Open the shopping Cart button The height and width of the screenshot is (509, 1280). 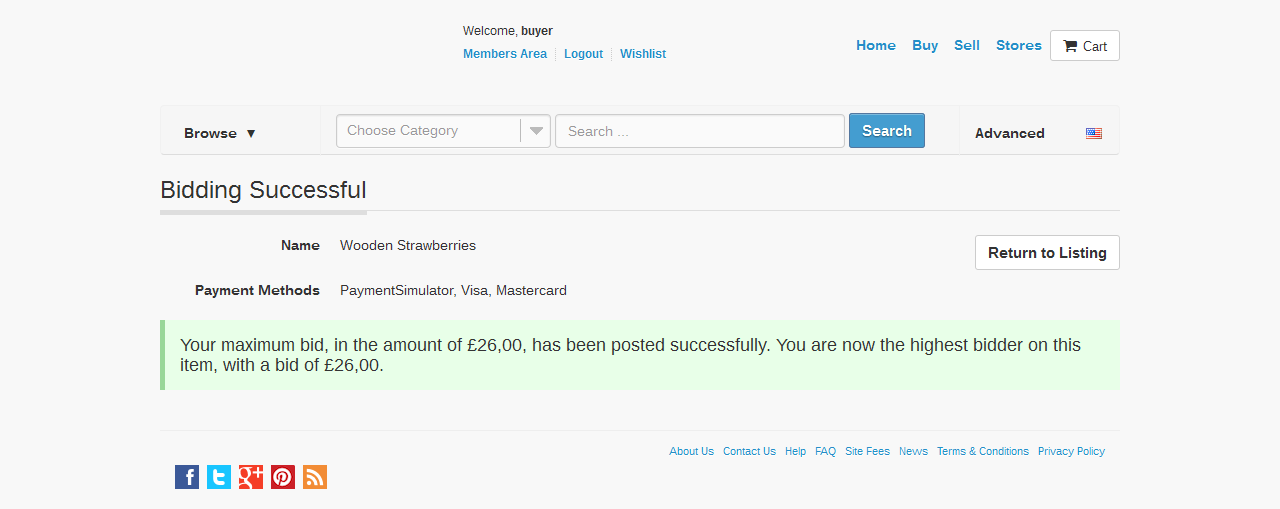pyautogui.click(x=1084, y=46)
